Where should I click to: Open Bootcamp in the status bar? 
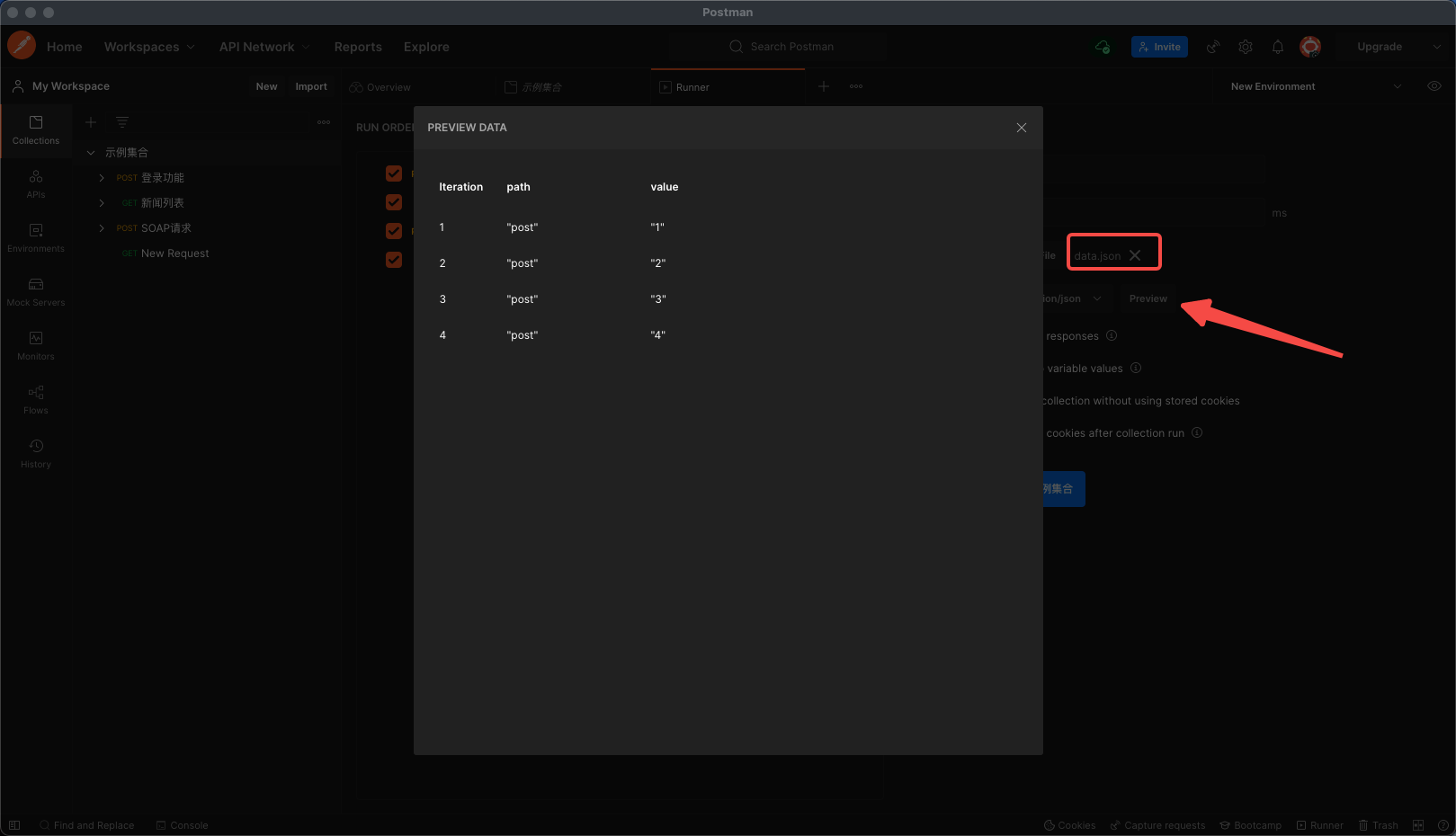pos(1250,825)
